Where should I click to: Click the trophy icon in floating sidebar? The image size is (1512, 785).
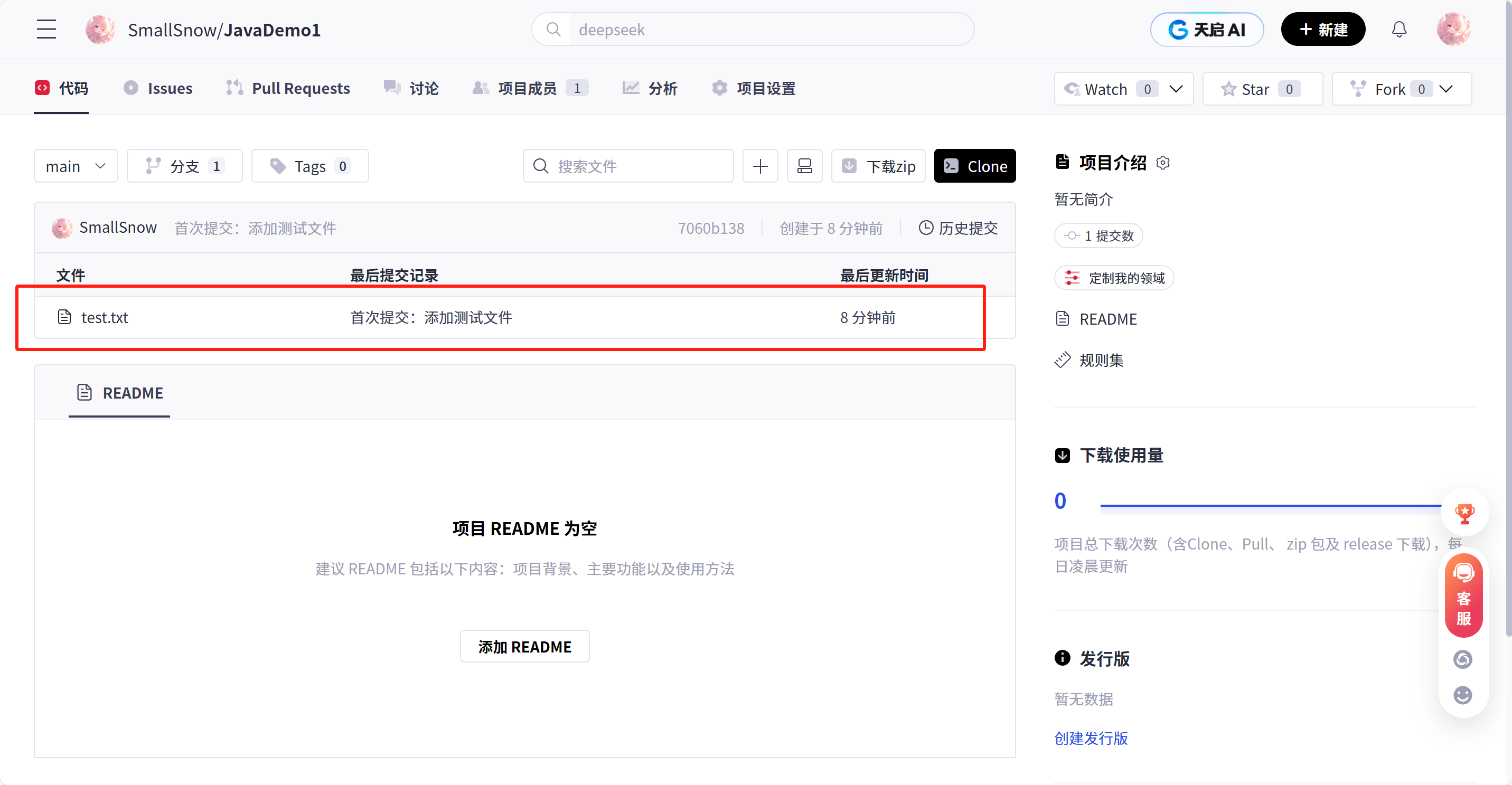(1464, 513)
